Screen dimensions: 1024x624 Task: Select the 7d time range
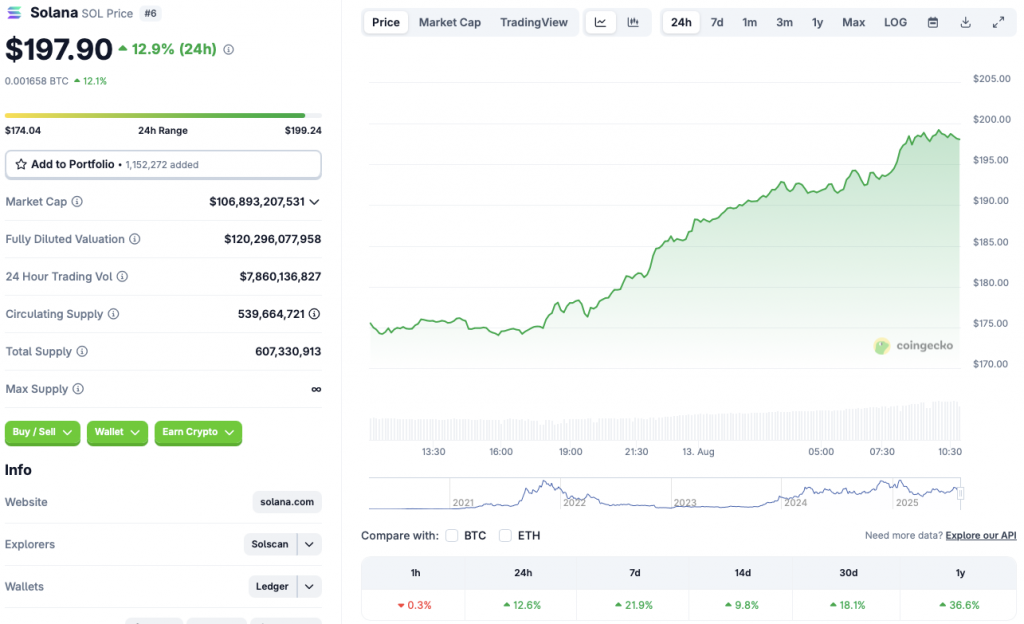tap(717, 22)
